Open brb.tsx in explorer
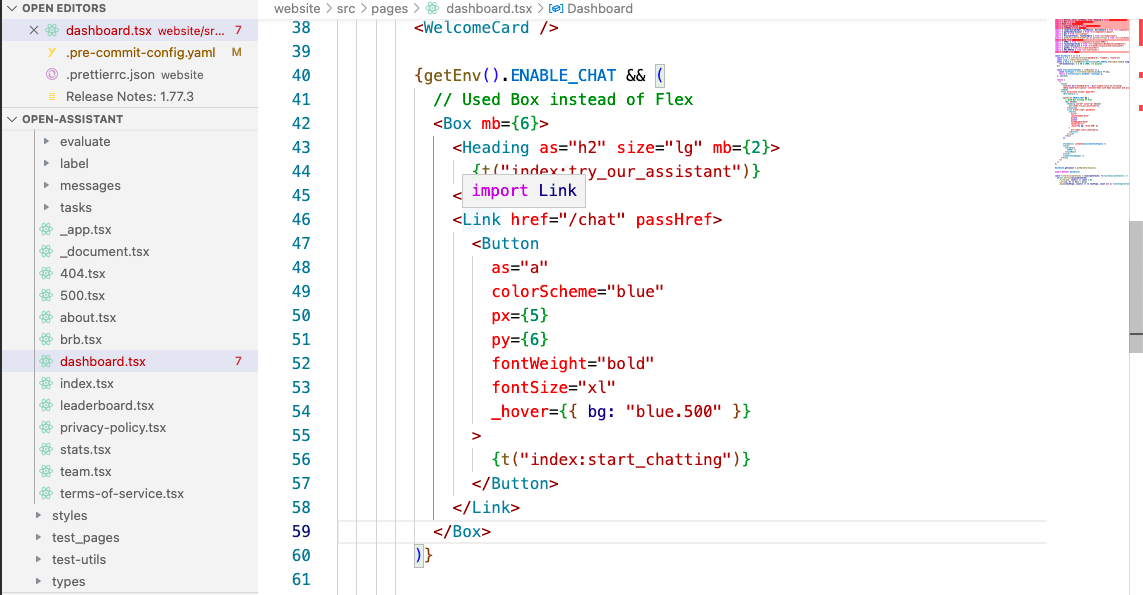 [81, 339]
